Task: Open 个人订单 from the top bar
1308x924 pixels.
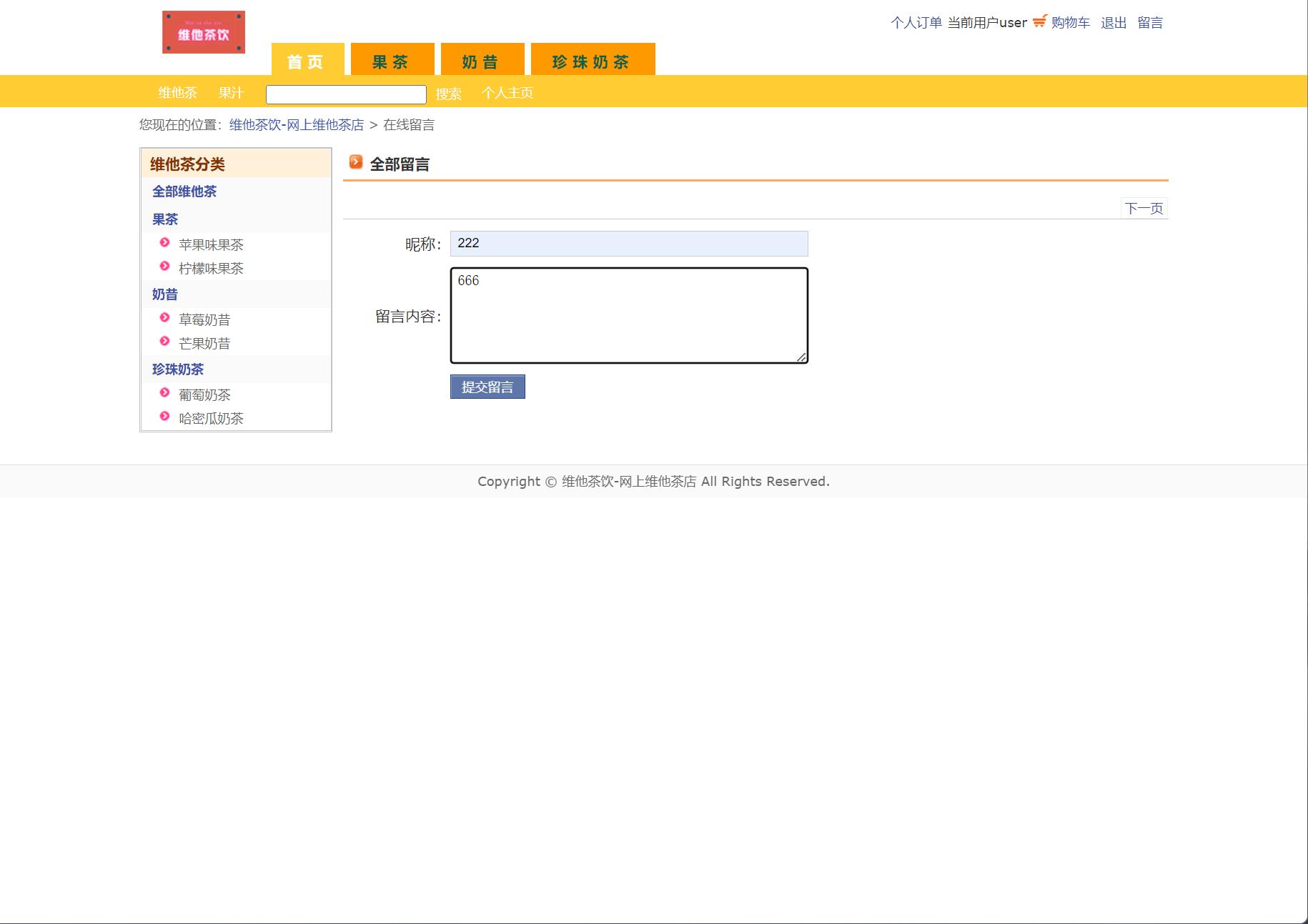Action: (916, 22)
